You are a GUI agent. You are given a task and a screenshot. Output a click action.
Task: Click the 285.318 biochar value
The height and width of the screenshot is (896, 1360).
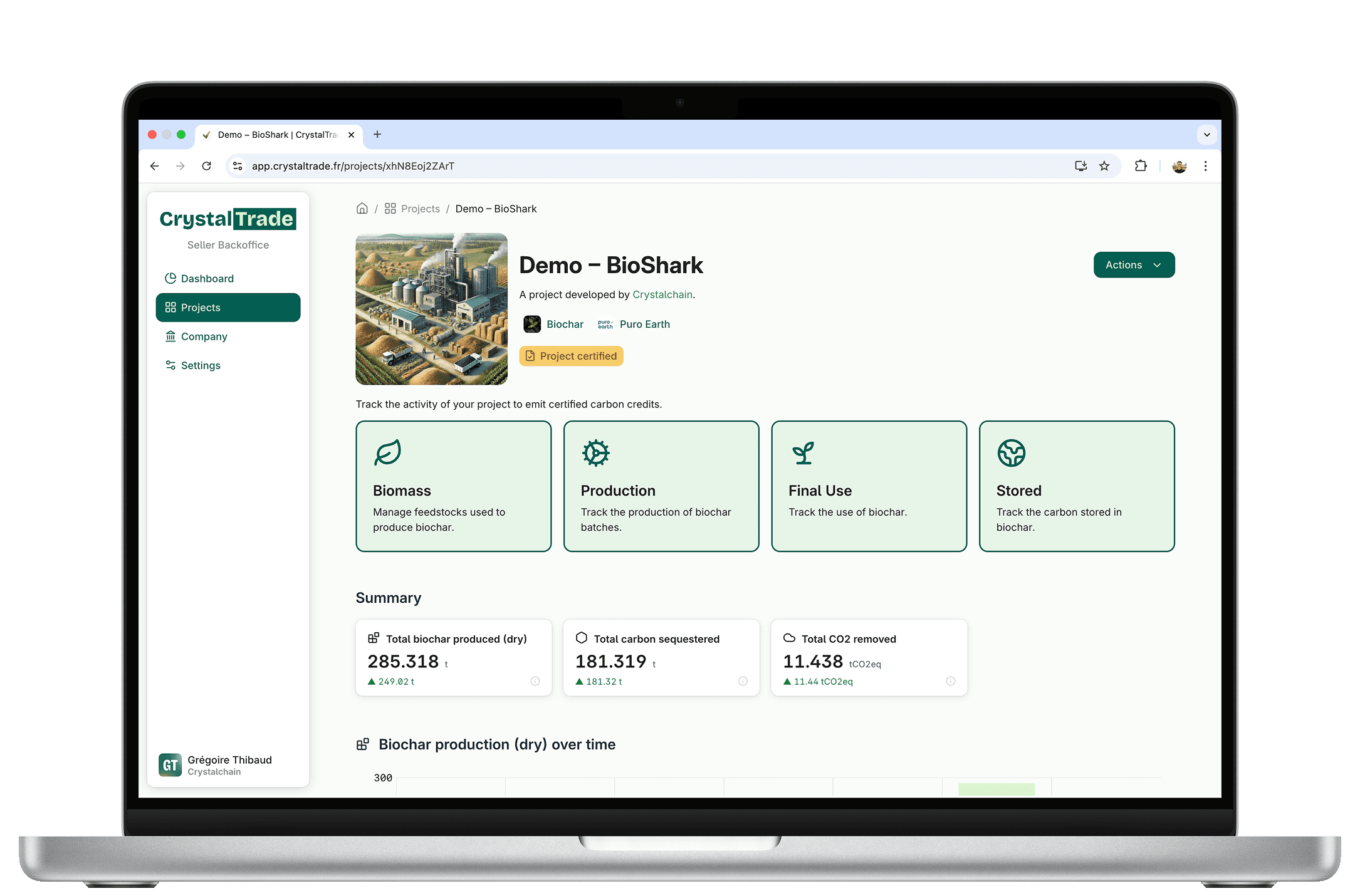pyautogui.click(x=403, y=662)
